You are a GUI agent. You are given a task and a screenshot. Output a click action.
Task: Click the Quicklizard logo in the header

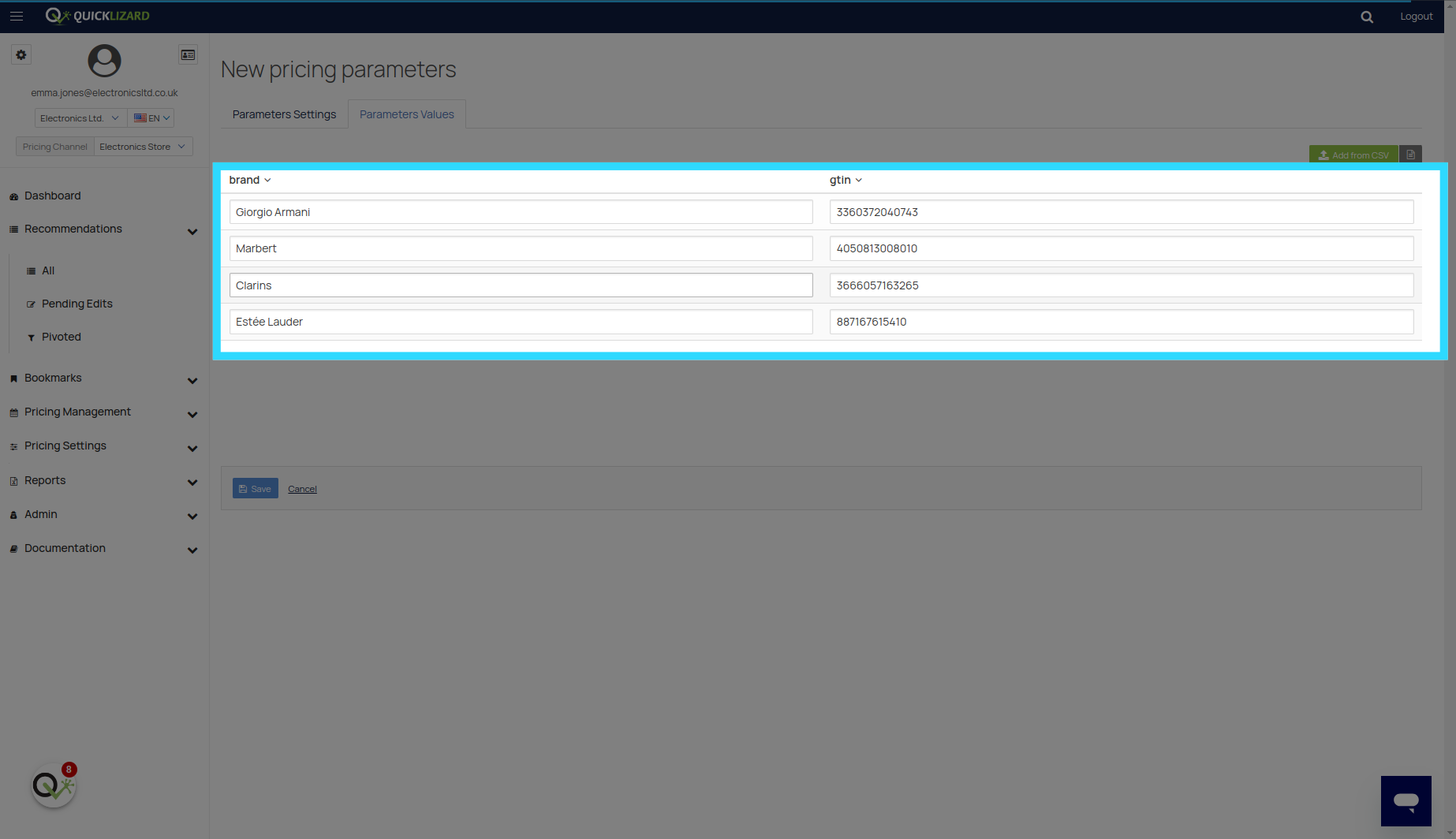[x=96, y=15]
